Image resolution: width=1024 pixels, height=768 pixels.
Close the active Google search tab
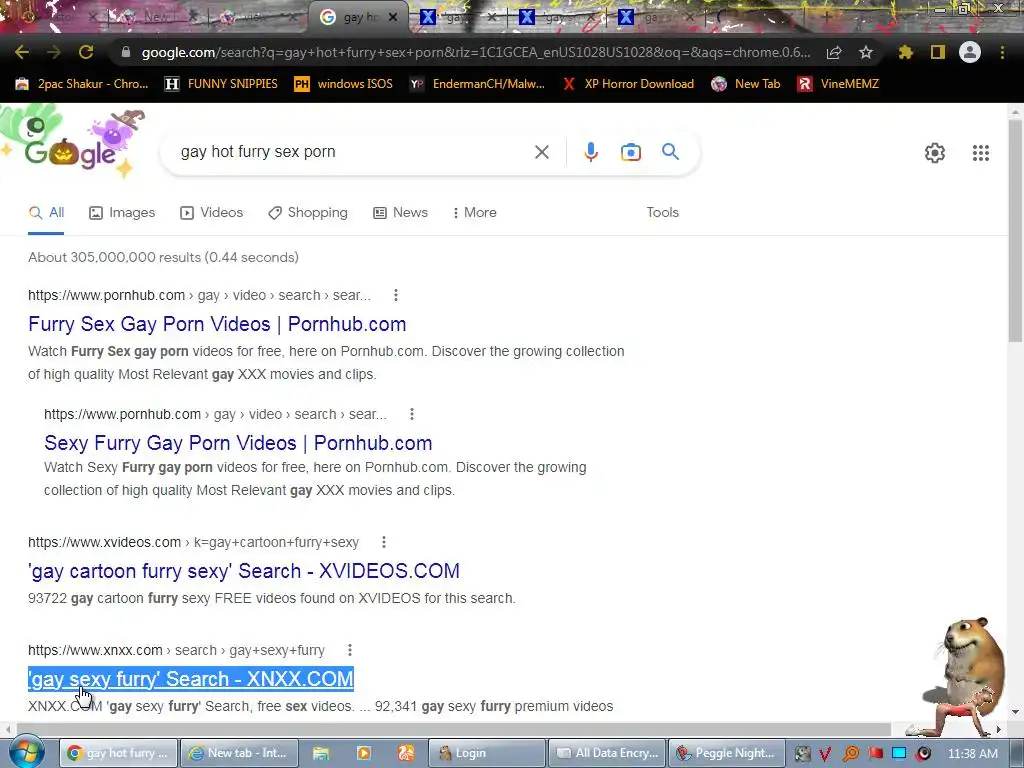(x=393, y=18)
